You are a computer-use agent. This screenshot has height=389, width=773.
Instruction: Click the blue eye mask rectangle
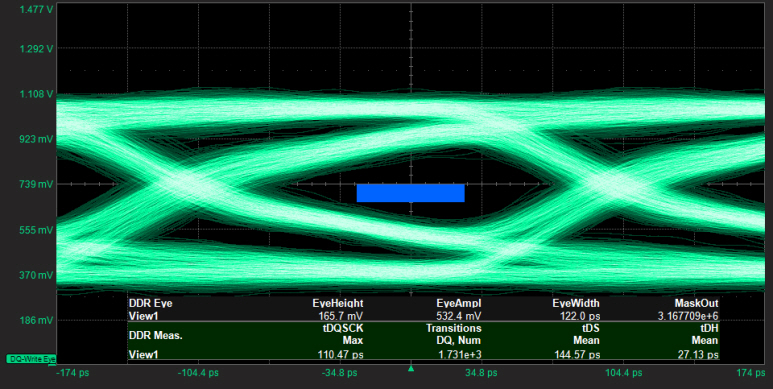pyautogui.click(x=411, y=193)
